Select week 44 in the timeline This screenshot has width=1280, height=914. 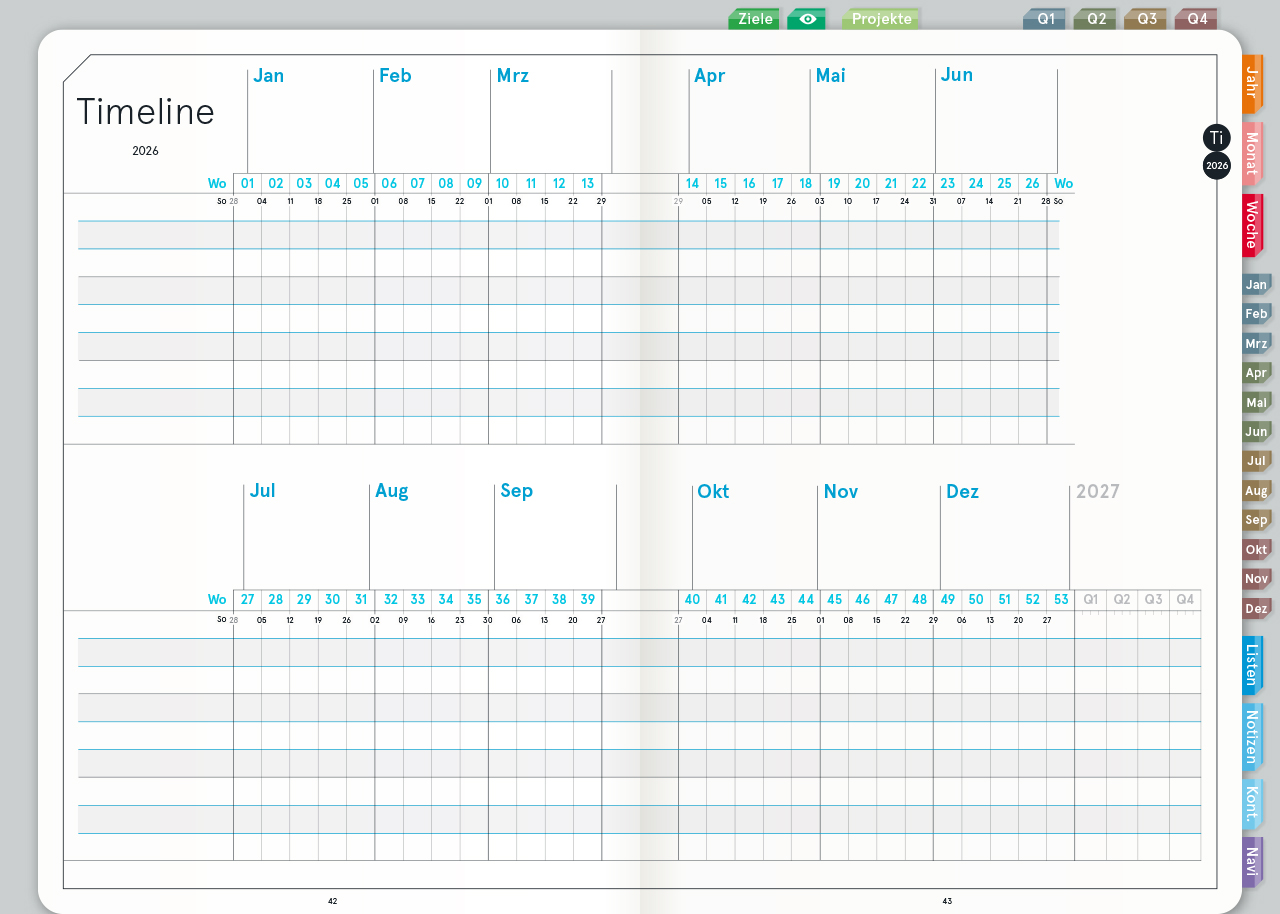pos(806,600)
